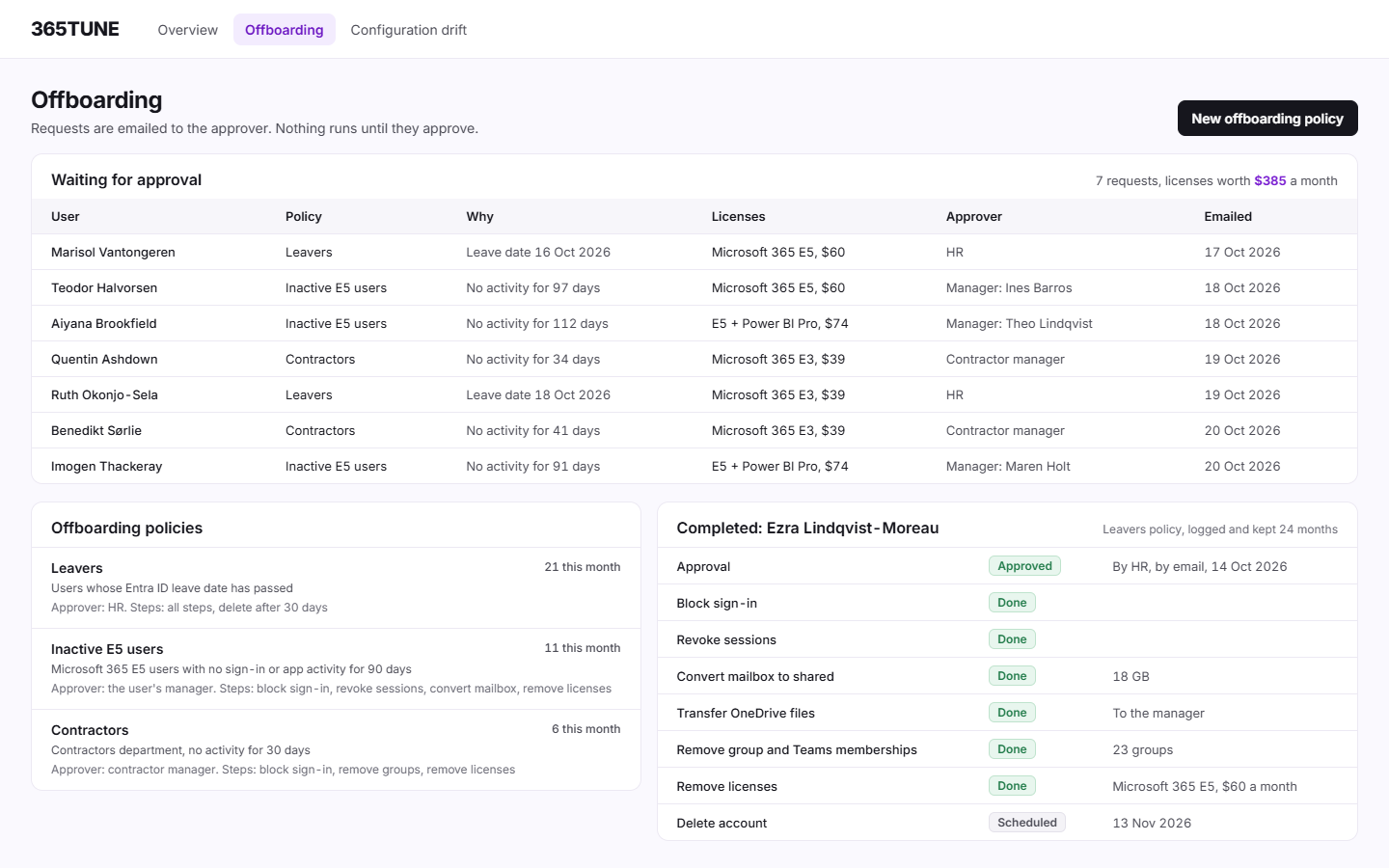The image size is (1389, 868).
Task: Click Done badge for Convert mailbox
Action: (1012, 676)
